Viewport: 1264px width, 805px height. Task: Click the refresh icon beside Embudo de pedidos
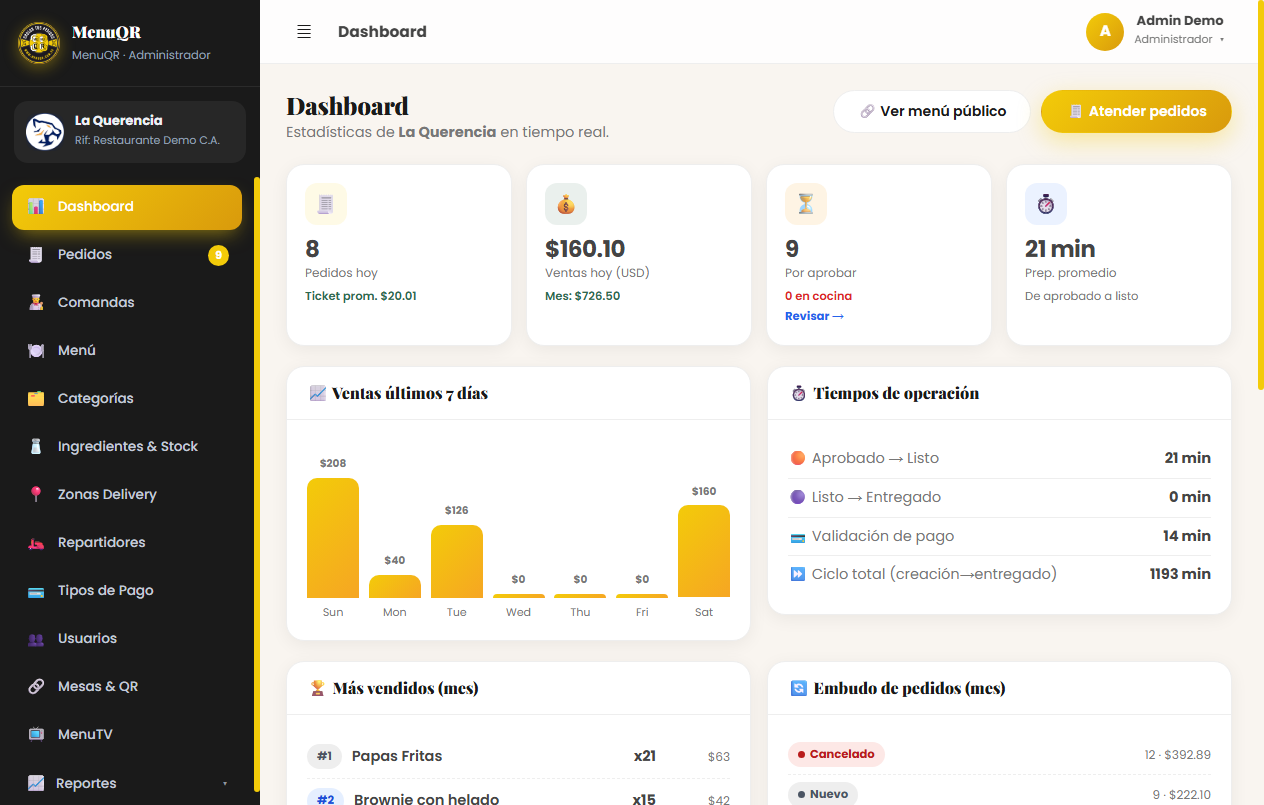tap(798, 688)
